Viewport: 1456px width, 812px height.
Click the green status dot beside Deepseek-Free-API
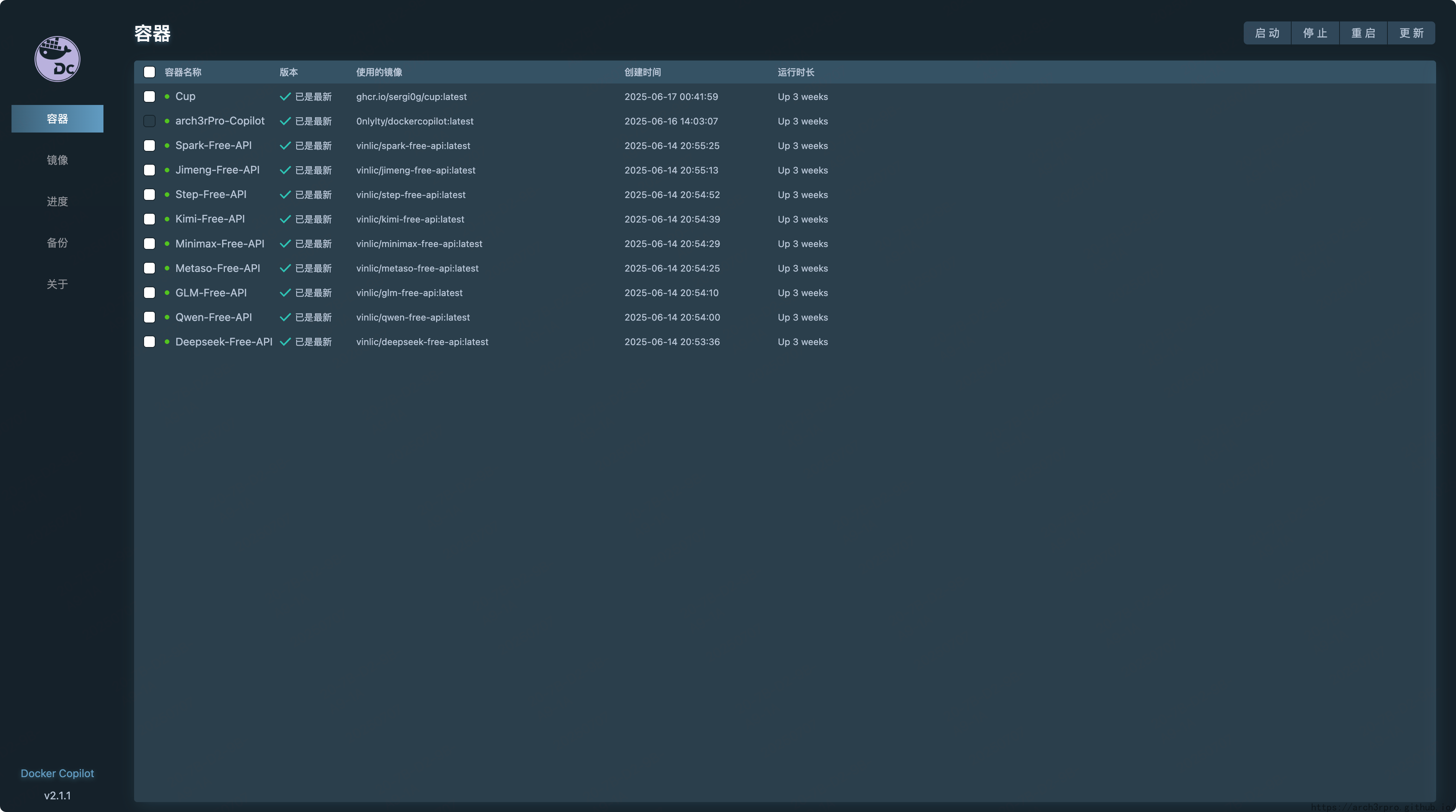pyautogui.click(x=167, y=342)
